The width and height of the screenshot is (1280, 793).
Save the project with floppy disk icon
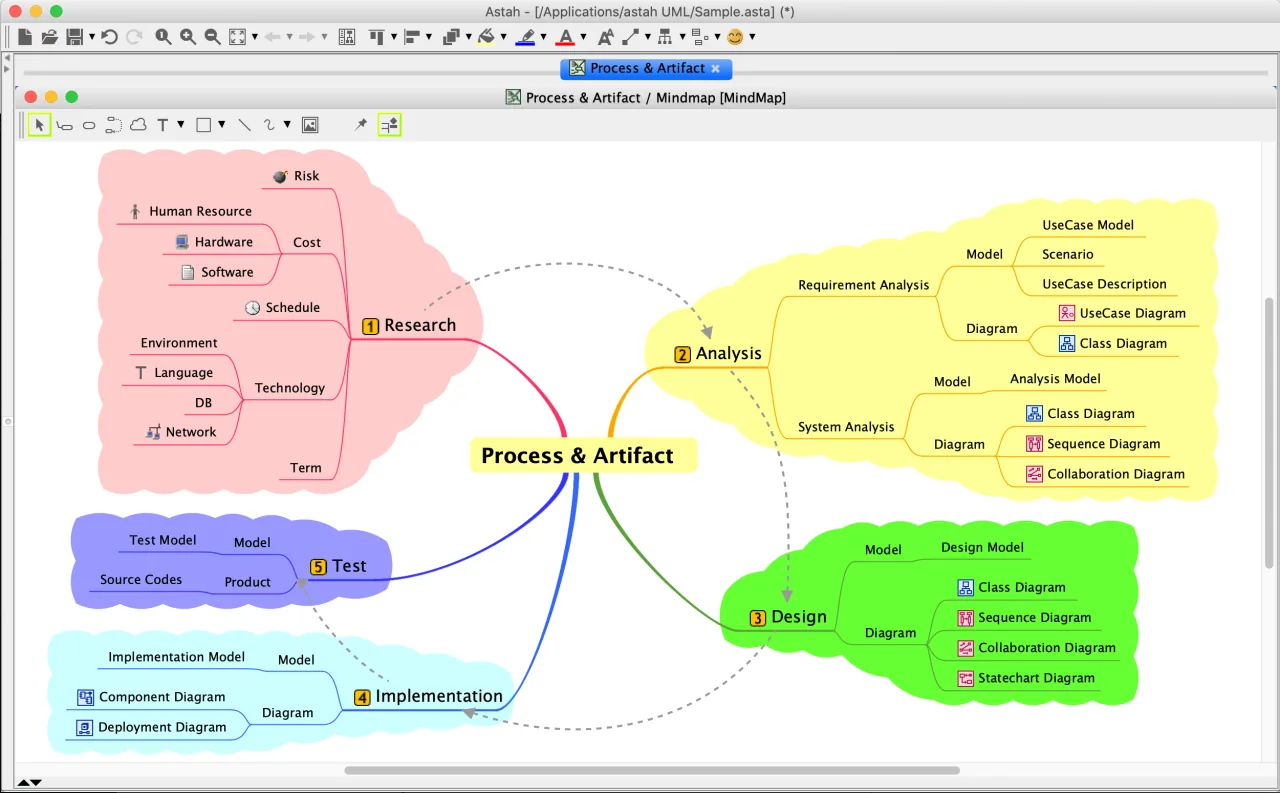click(74, 37)
